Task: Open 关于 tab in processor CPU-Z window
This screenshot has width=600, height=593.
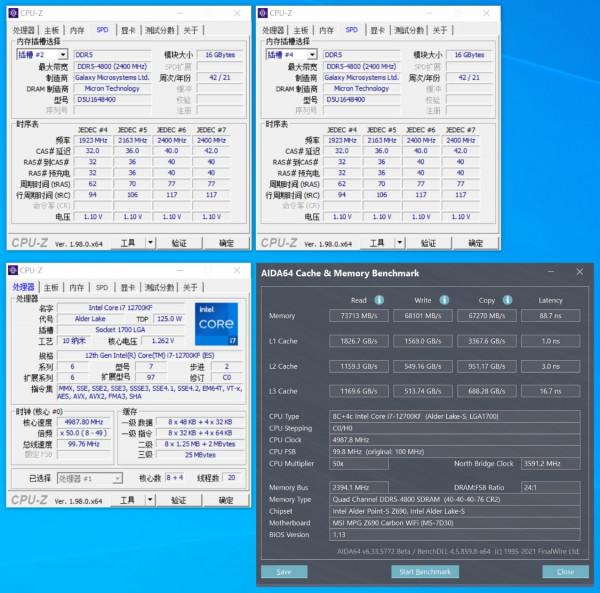Action: click(x=190, y=287)
